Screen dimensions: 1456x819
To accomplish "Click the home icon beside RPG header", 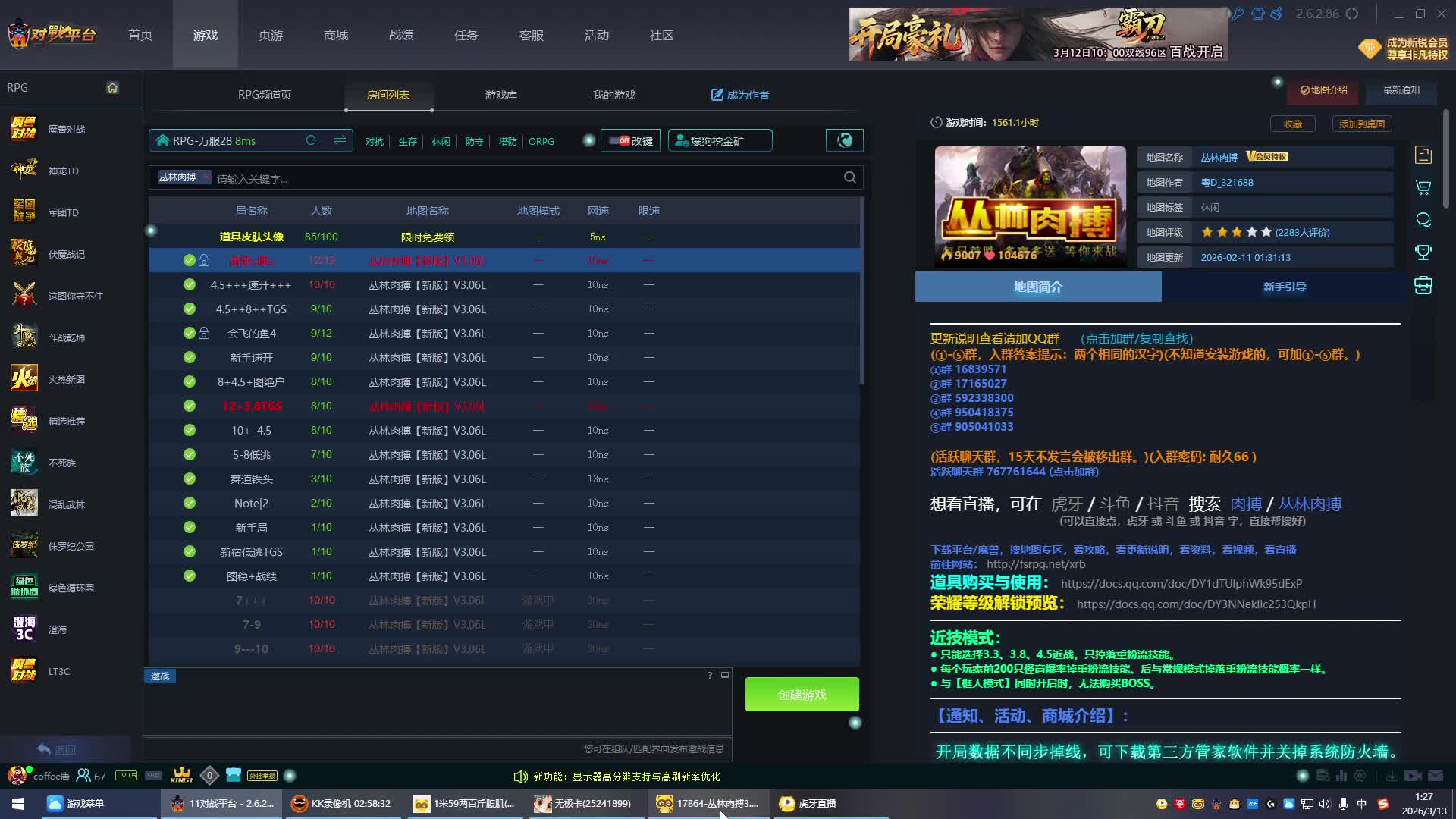I will [112, 87].
